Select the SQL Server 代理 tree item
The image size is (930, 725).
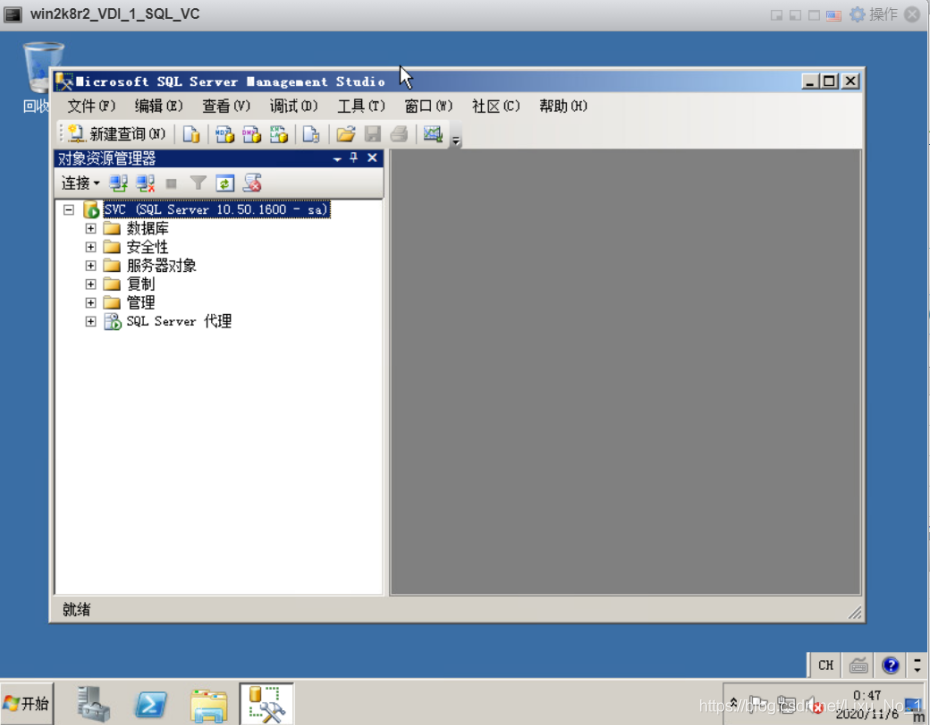[179, 322]
